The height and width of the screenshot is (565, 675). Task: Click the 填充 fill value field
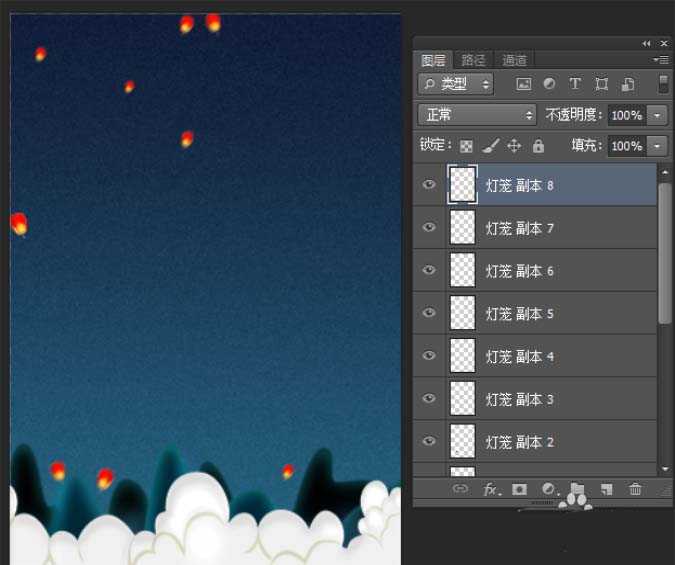click(x=626, y=146)
